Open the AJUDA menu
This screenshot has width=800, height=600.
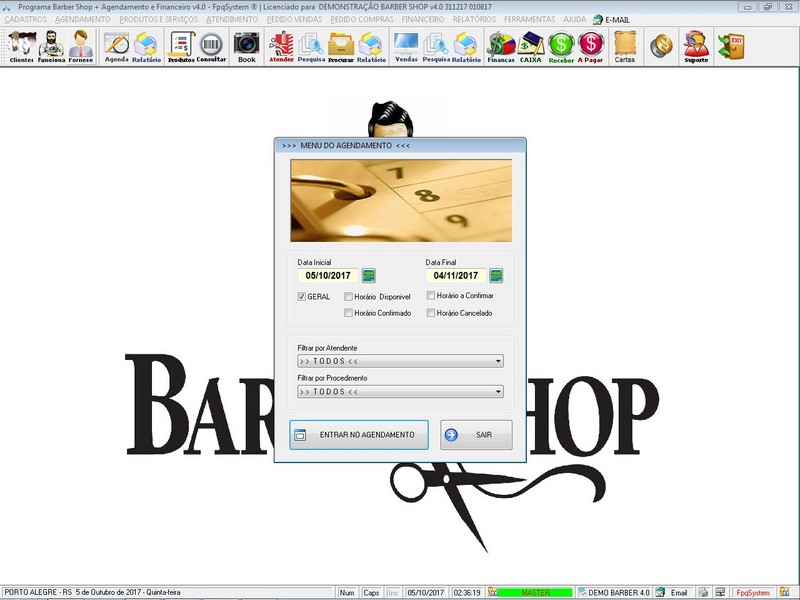click(x=574, y=19)
